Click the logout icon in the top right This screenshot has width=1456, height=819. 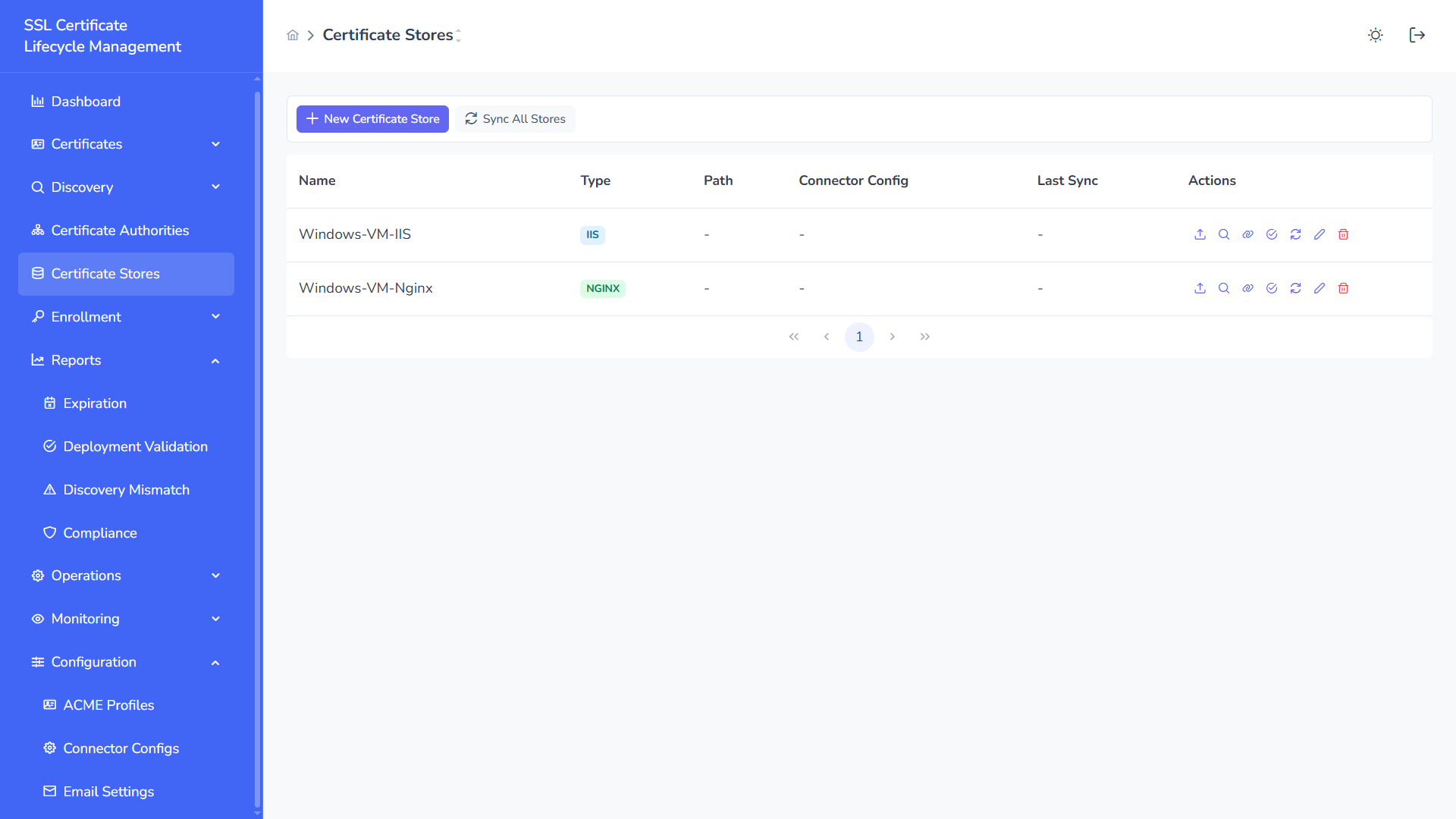coord(1417,35)
